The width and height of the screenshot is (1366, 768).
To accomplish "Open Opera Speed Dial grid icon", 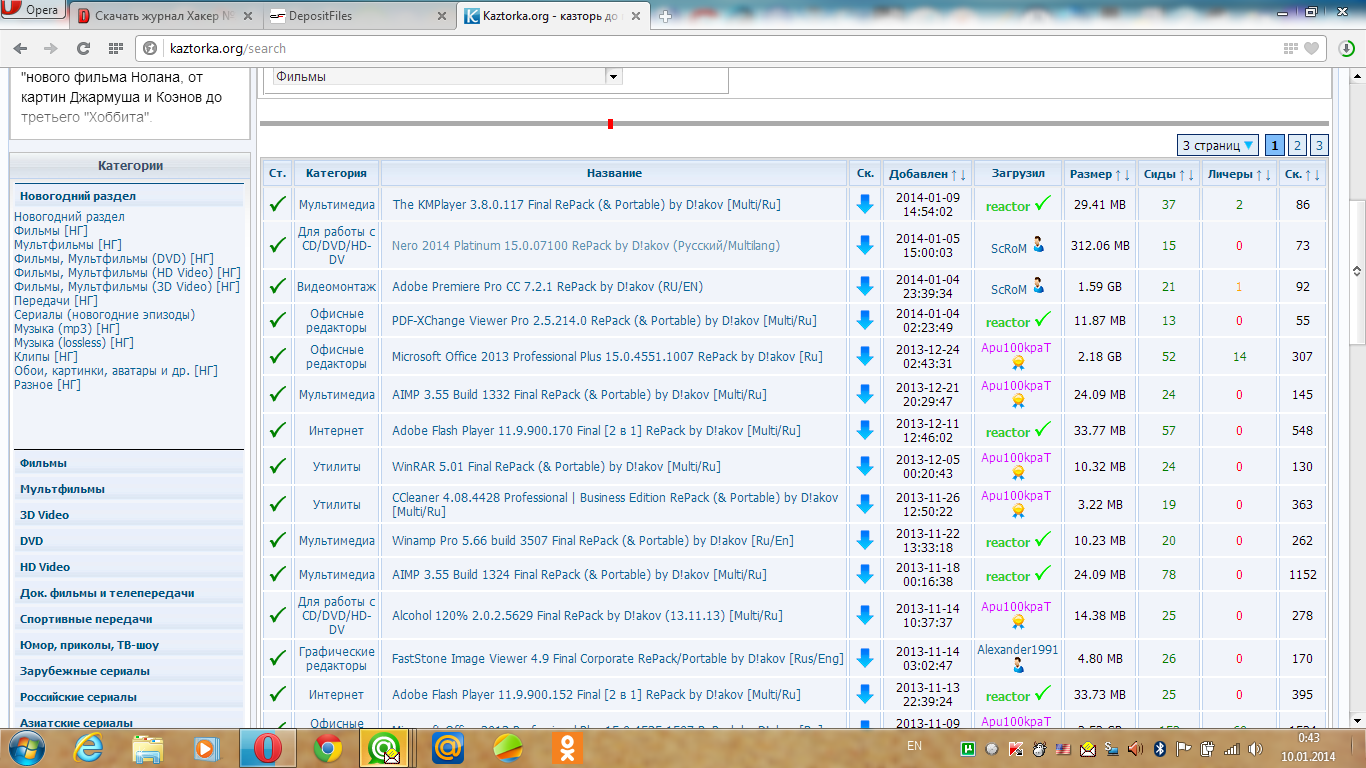I will (x=116, y=48).
